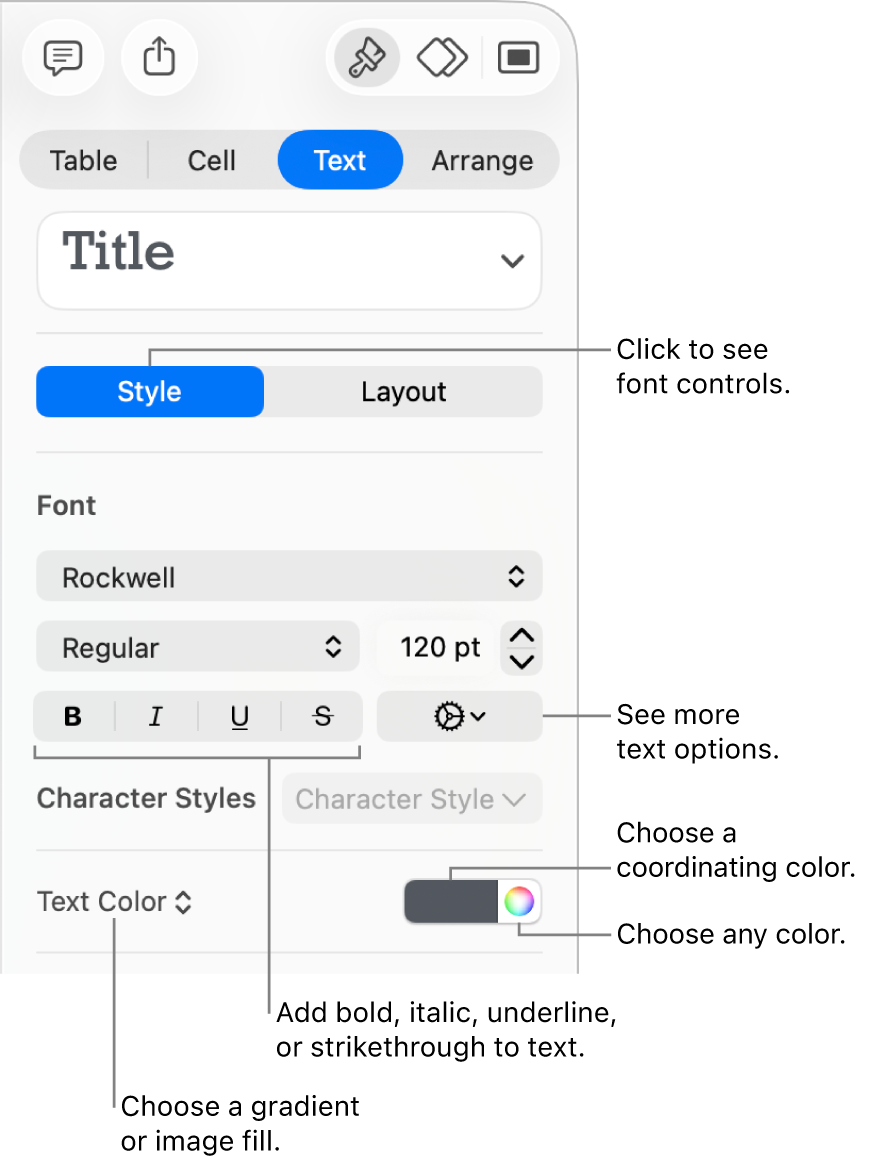
Task: Open the Title paragraph style dropdown
Action: click(289, 260)
